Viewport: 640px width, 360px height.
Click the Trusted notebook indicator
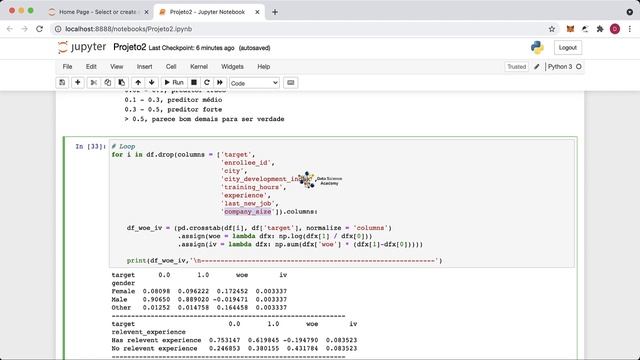[x=516, y=67]
